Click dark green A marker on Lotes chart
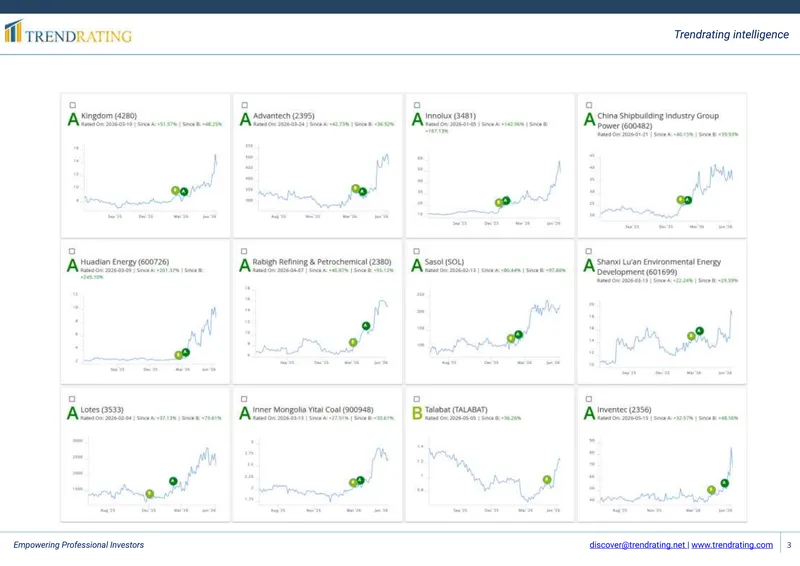 click(173, 481)
